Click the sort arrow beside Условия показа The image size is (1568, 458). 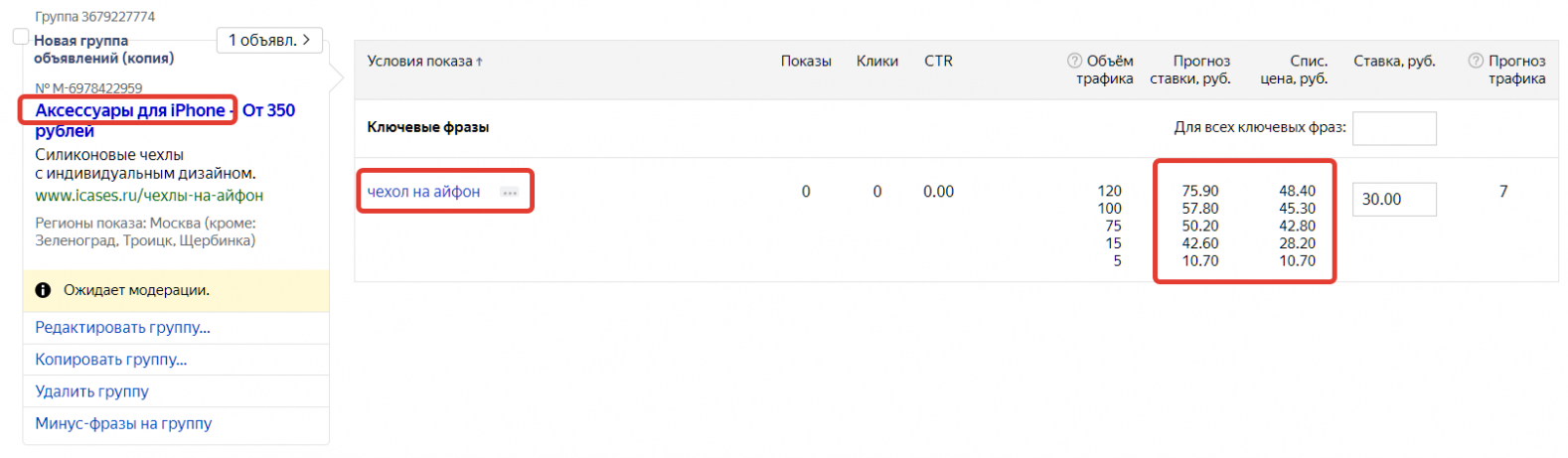[480, 62]
